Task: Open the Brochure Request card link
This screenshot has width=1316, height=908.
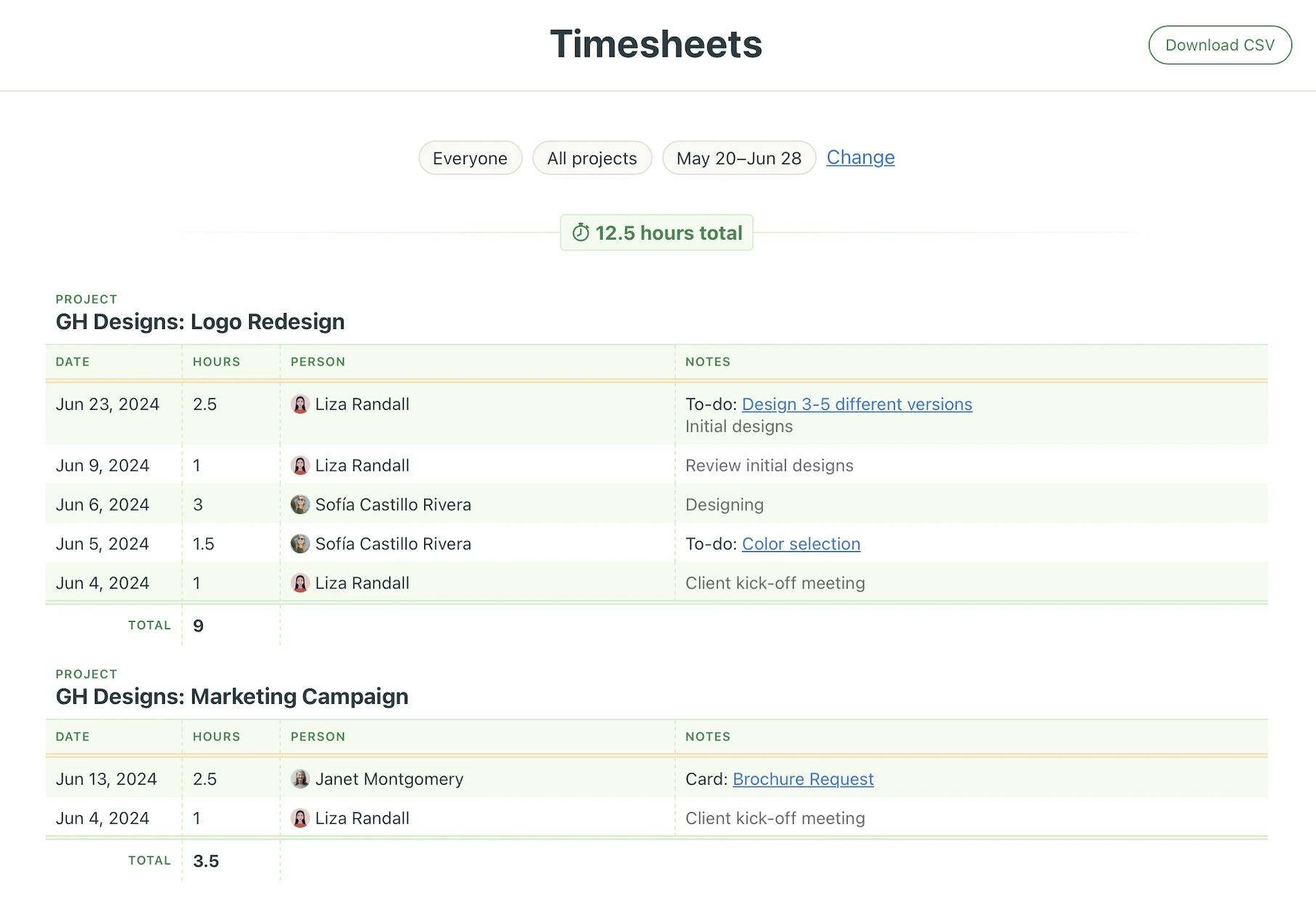Action: [x=803, y=779]
